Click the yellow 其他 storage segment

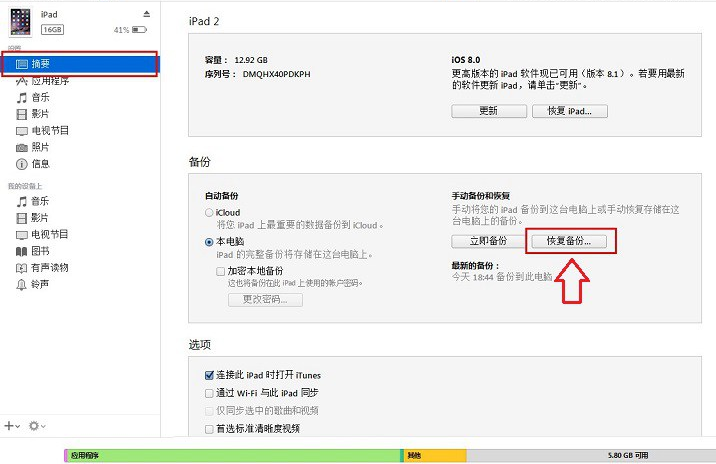coord(435,455)
